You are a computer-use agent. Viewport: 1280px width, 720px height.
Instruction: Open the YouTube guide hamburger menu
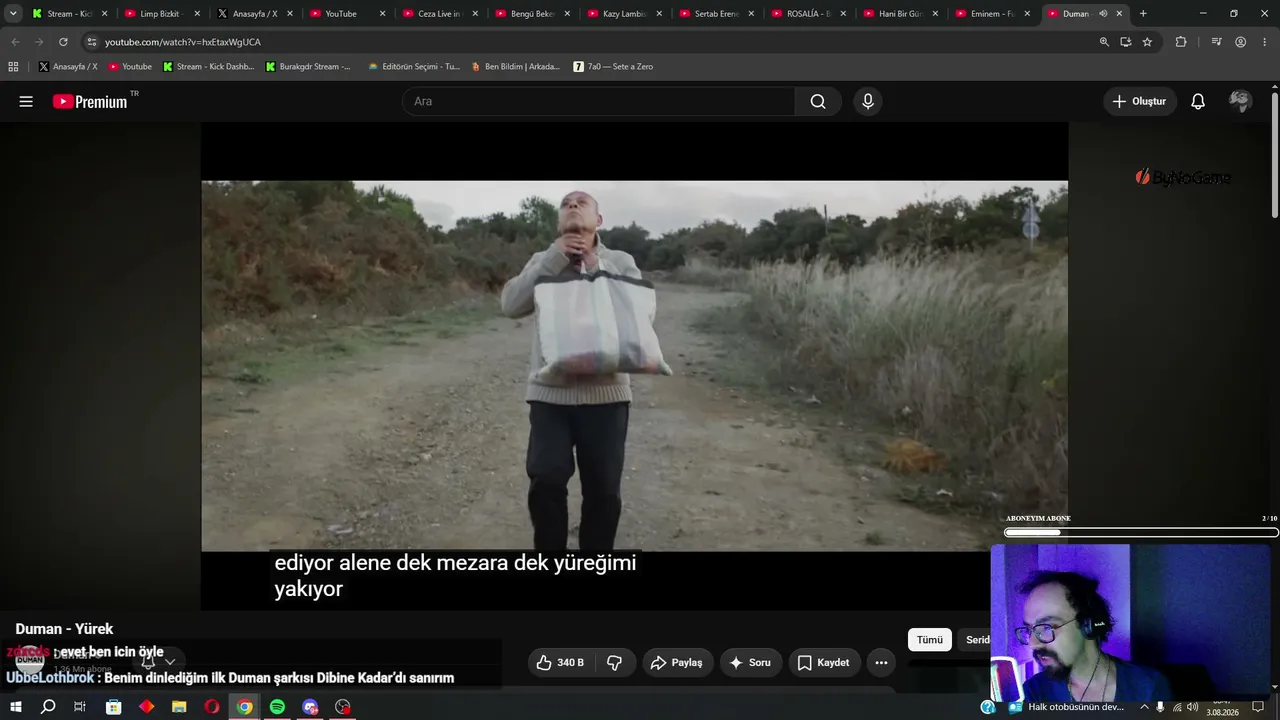pyautogui.click(x=26, y=101)
